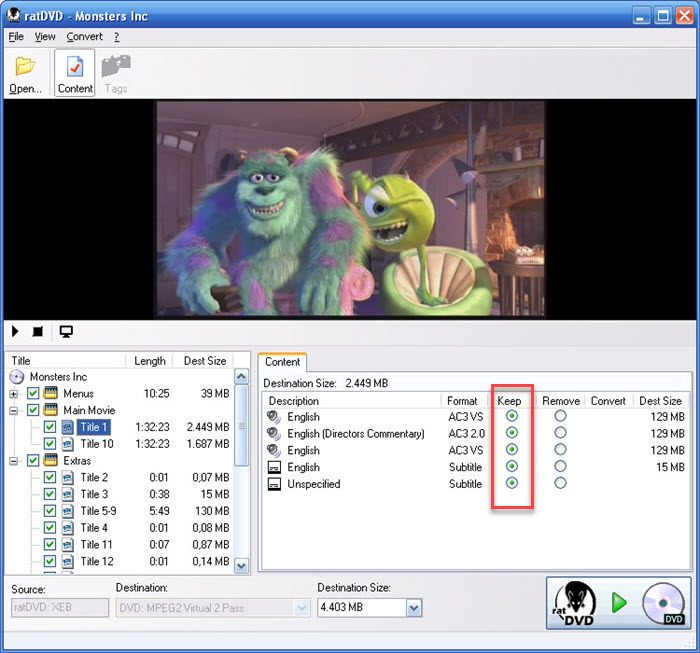
Task: Click the Title 5-9 film icon
Action: click(x=67, y=511)
